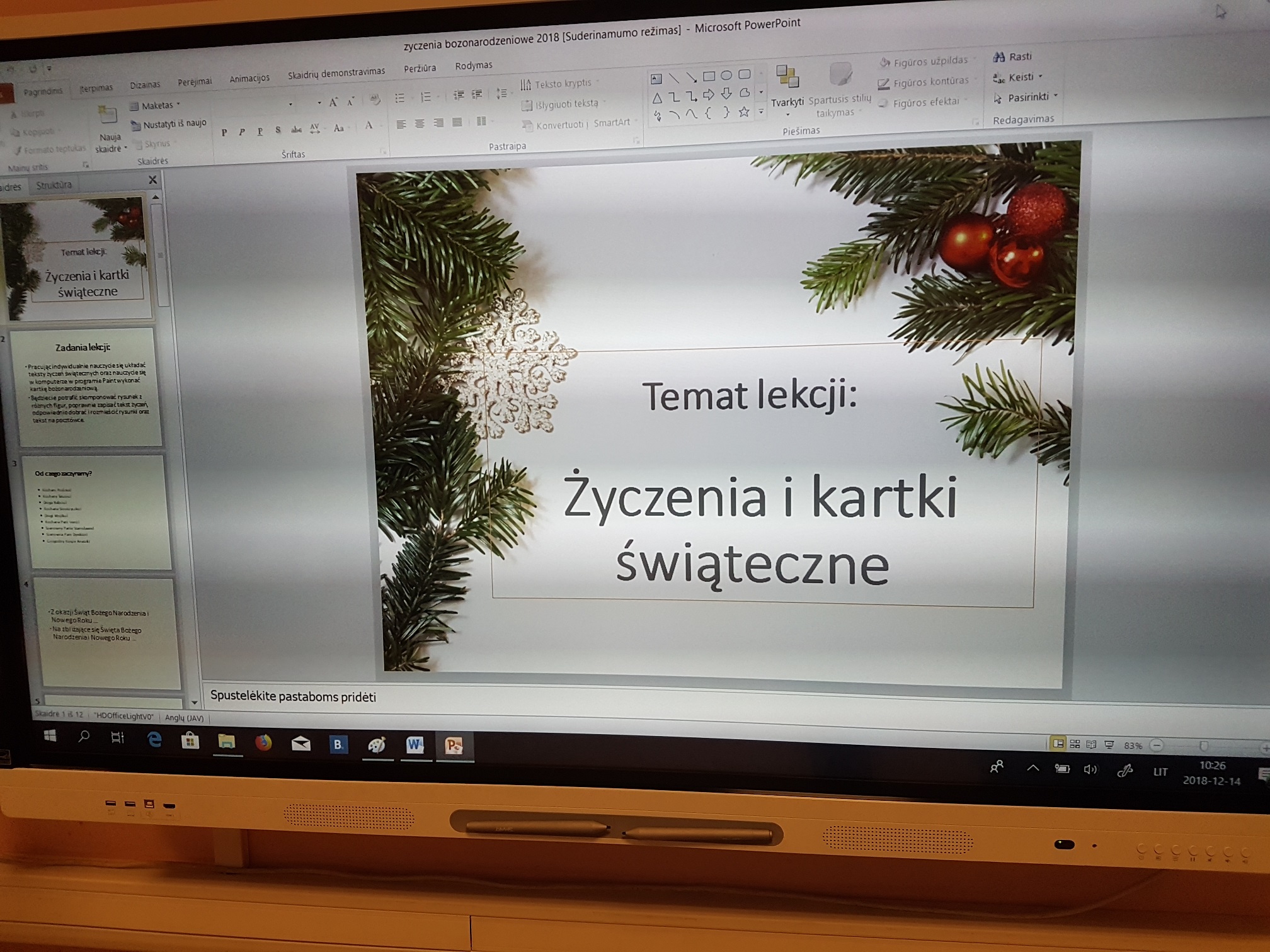Select the triangle shape
Image resolution: width=1270 pixels, height=952 pixels.
[x=657, y=98]
